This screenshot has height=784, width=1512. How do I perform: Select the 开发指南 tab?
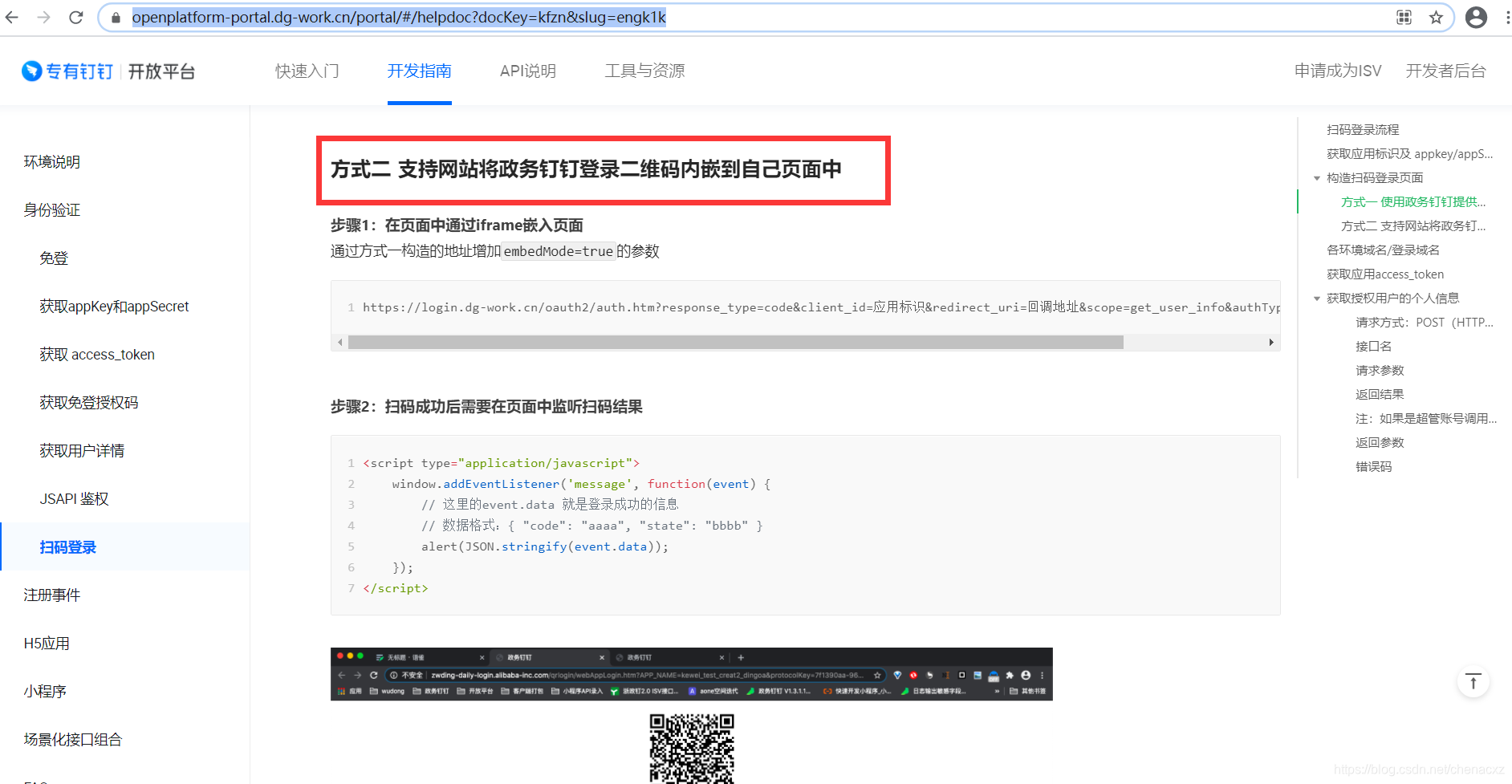click(419, 71)
